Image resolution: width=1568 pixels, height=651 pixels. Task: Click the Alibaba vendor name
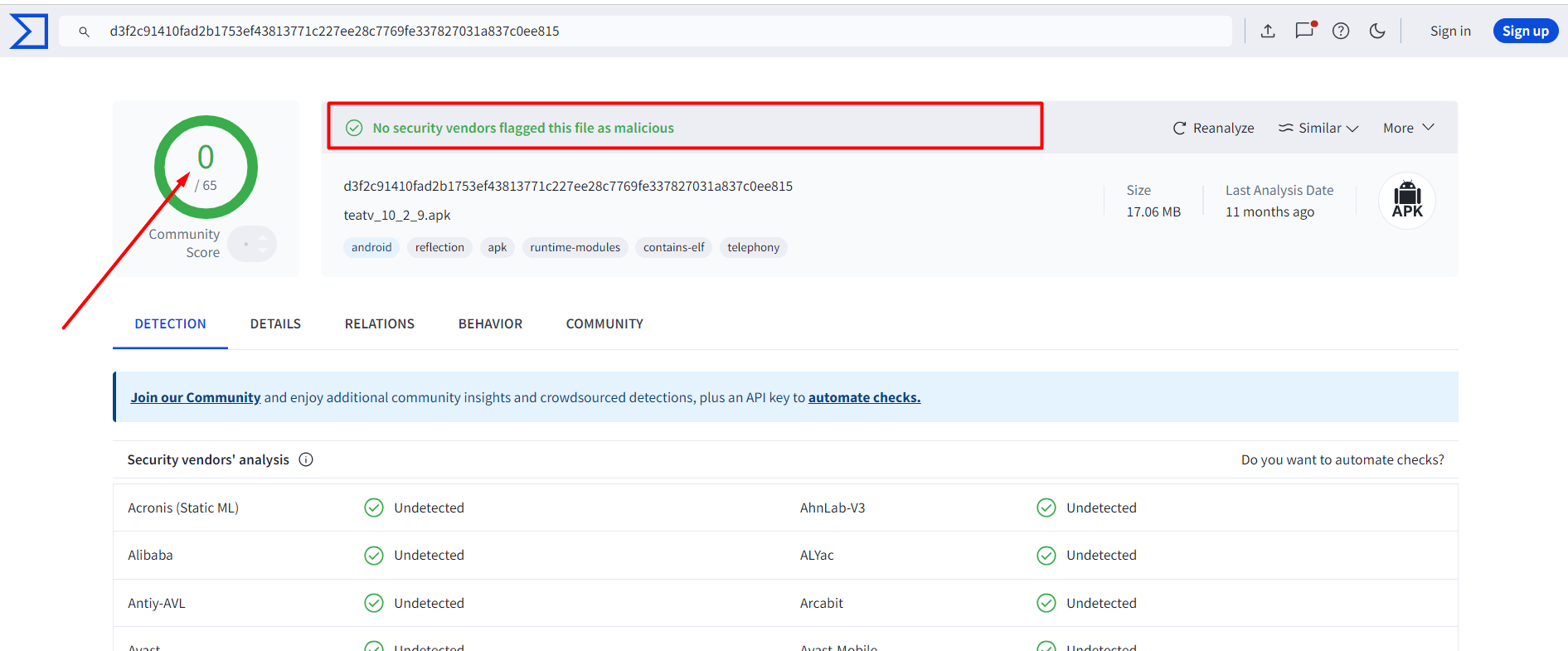click(x=150, y=555)
